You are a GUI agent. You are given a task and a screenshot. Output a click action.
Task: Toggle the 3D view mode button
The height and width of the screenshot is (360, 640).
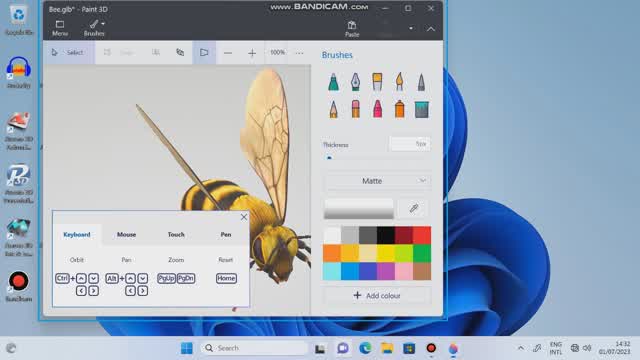pyautogui.click(x=204, y=52)
